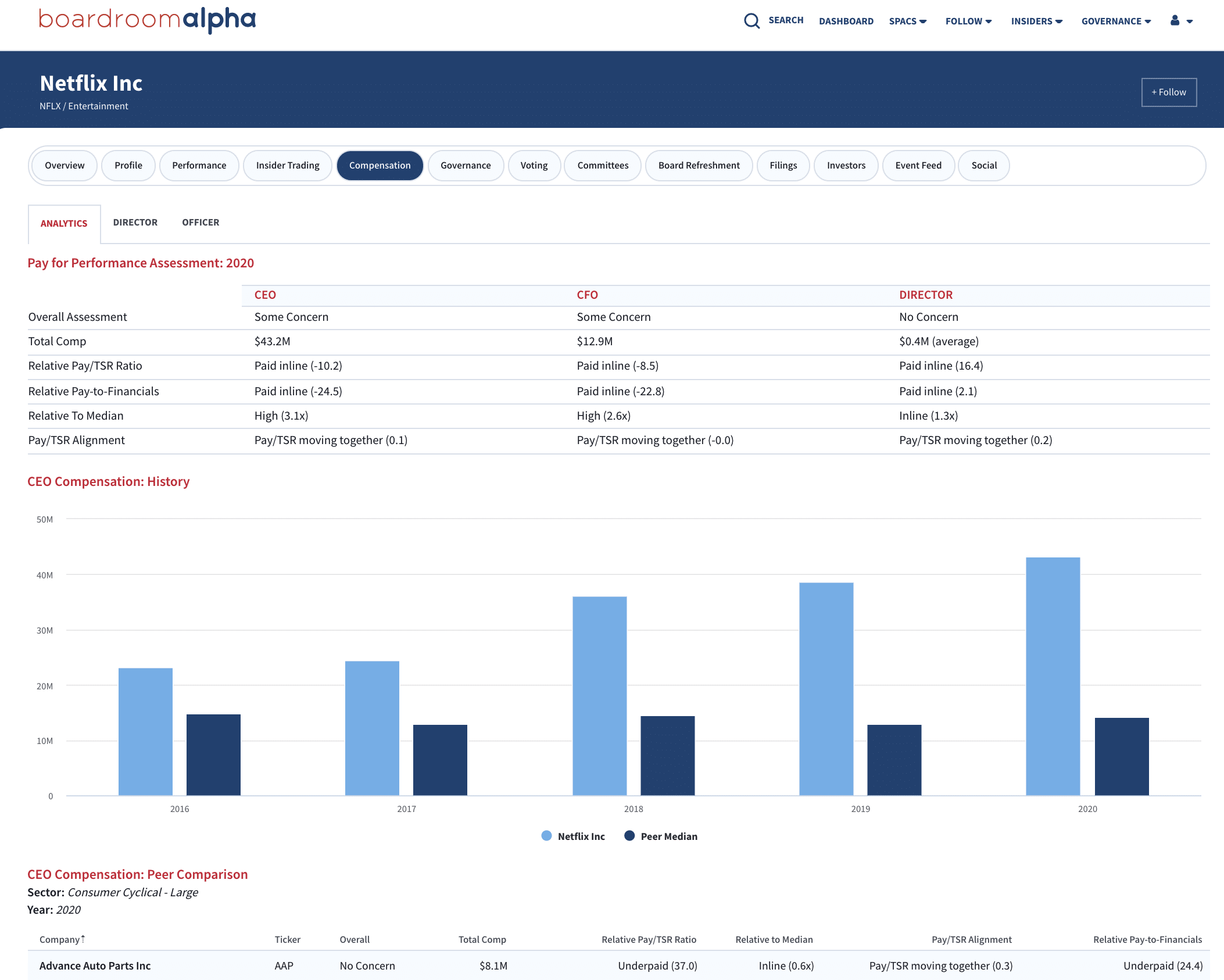Expand the INSIDERS dropdown menu
This screenshot has height=980, width=1224.
pos(1037,21)
